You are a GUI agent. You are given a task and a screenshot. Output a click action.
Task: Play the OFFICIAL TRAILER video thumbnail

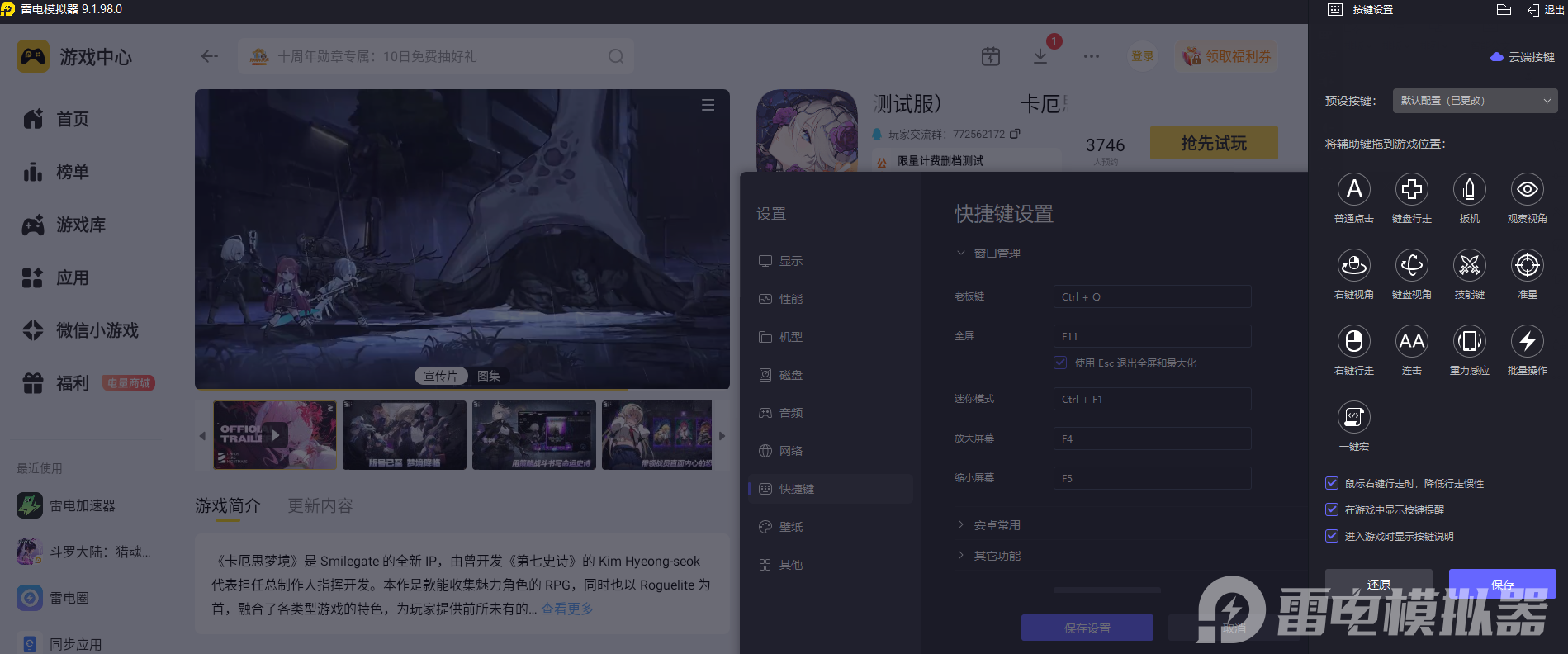click(275, 435)
